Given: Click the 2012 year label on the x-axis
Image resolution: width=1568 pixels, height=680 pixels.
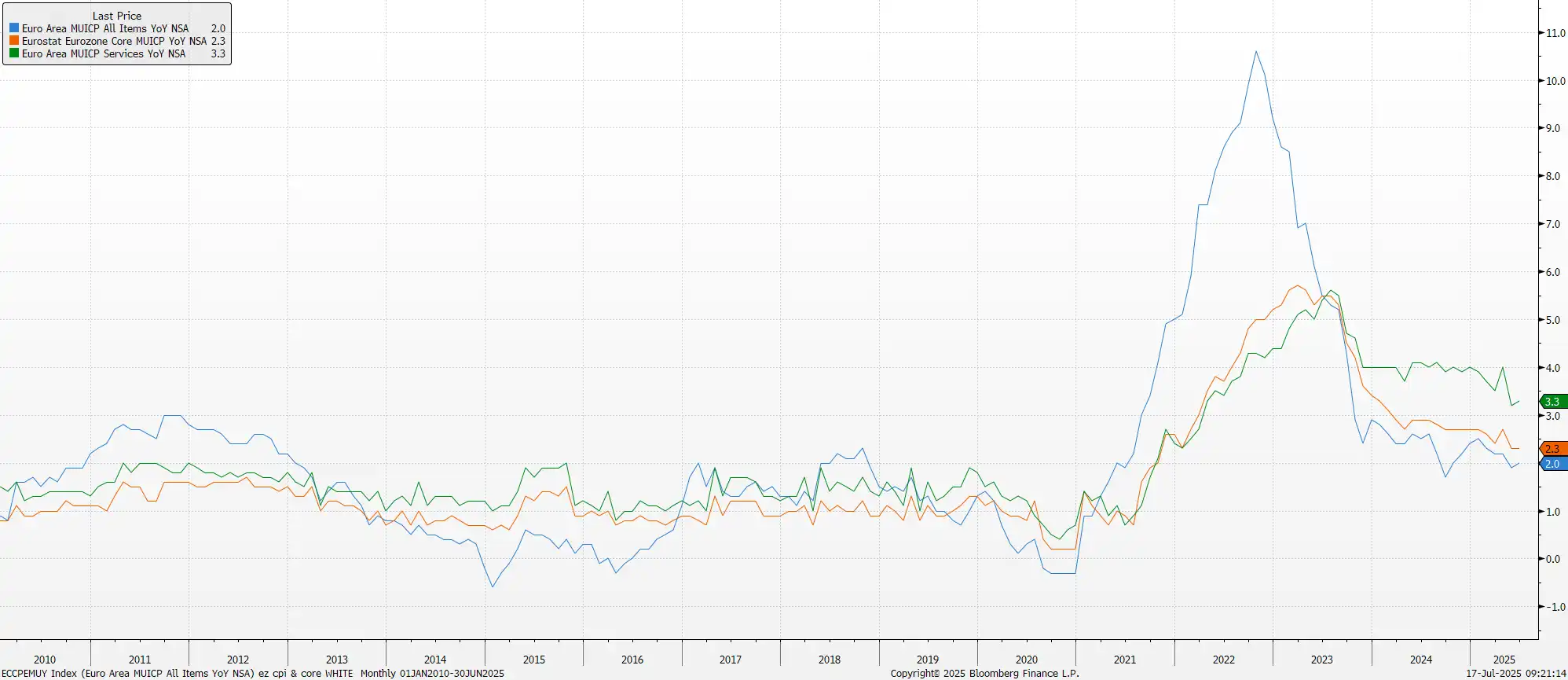Looking at the screenshot, I should [x=238, y=660].
